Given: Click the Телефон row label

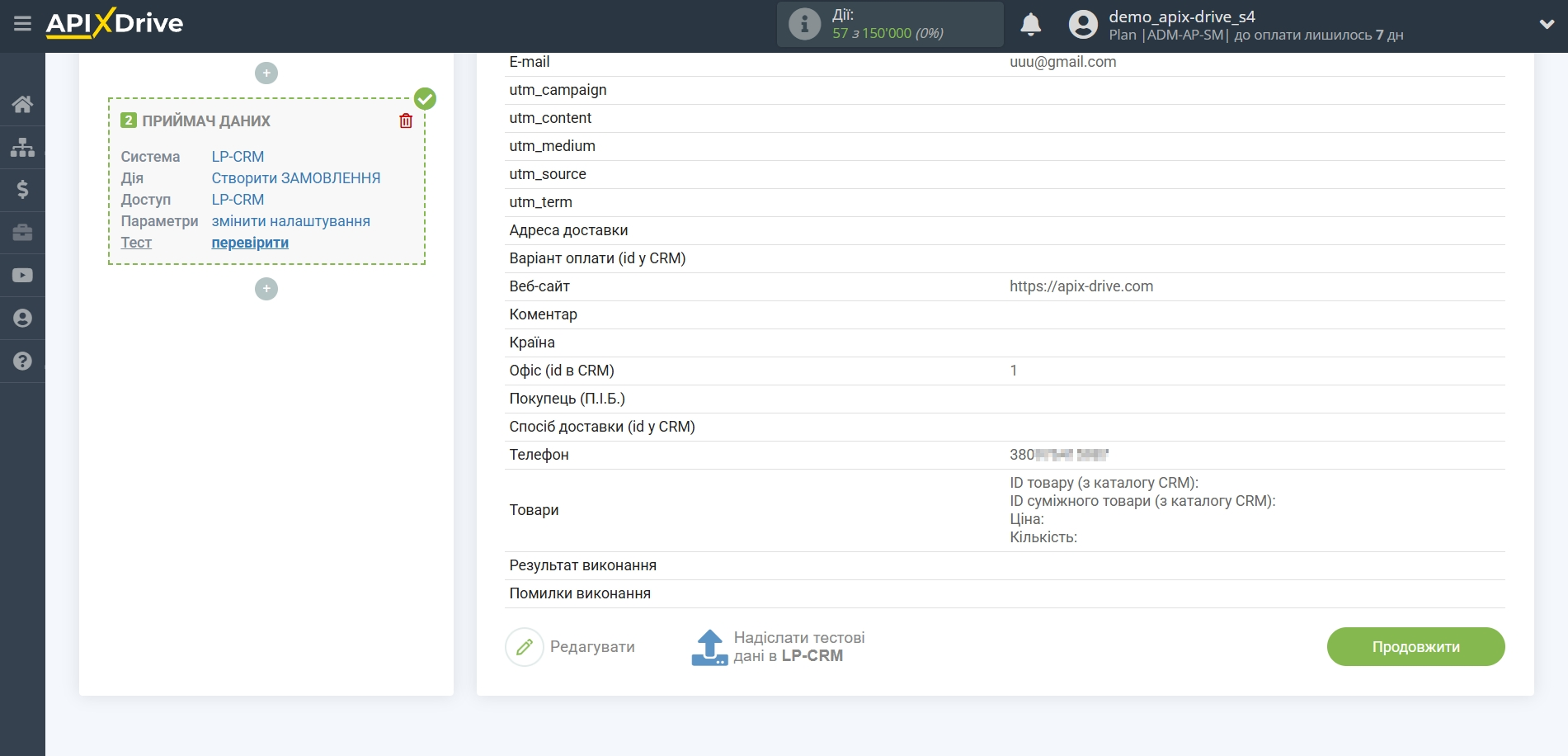Looking at the screenshot, I should 539,455.
